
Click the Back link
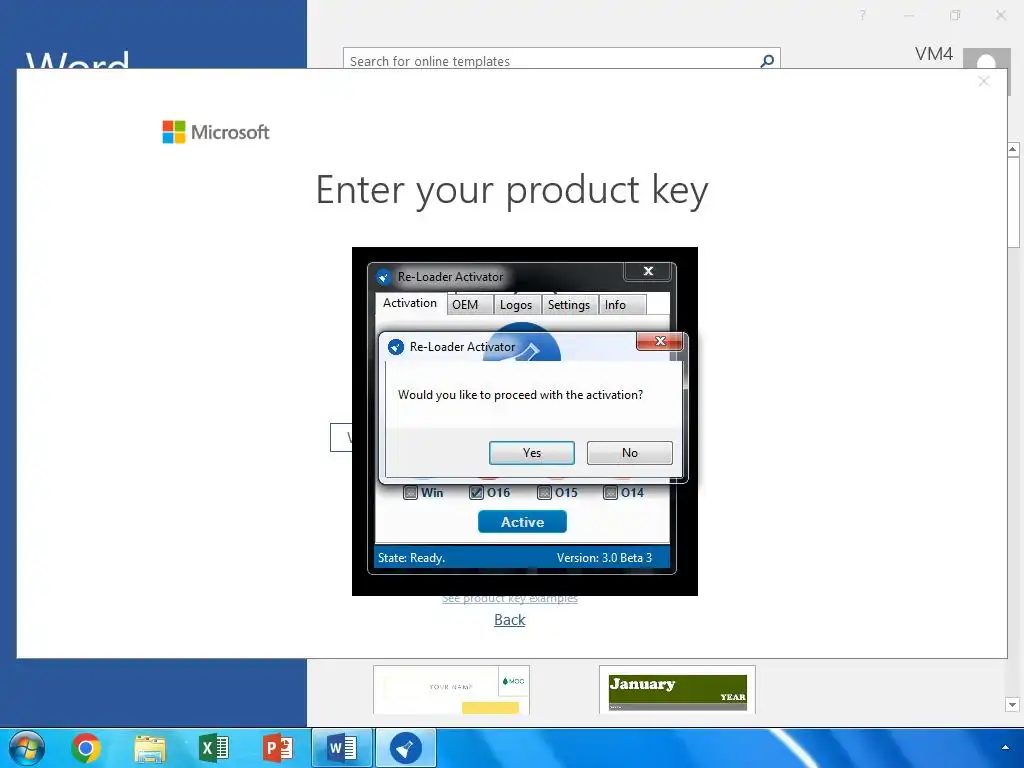[509, 620]
